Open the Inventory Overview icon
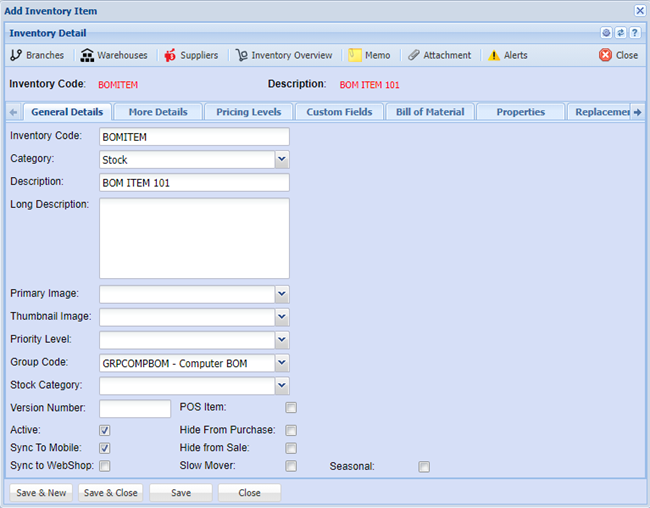The height and width of the screenshot is (508, 650). (242, 55)
